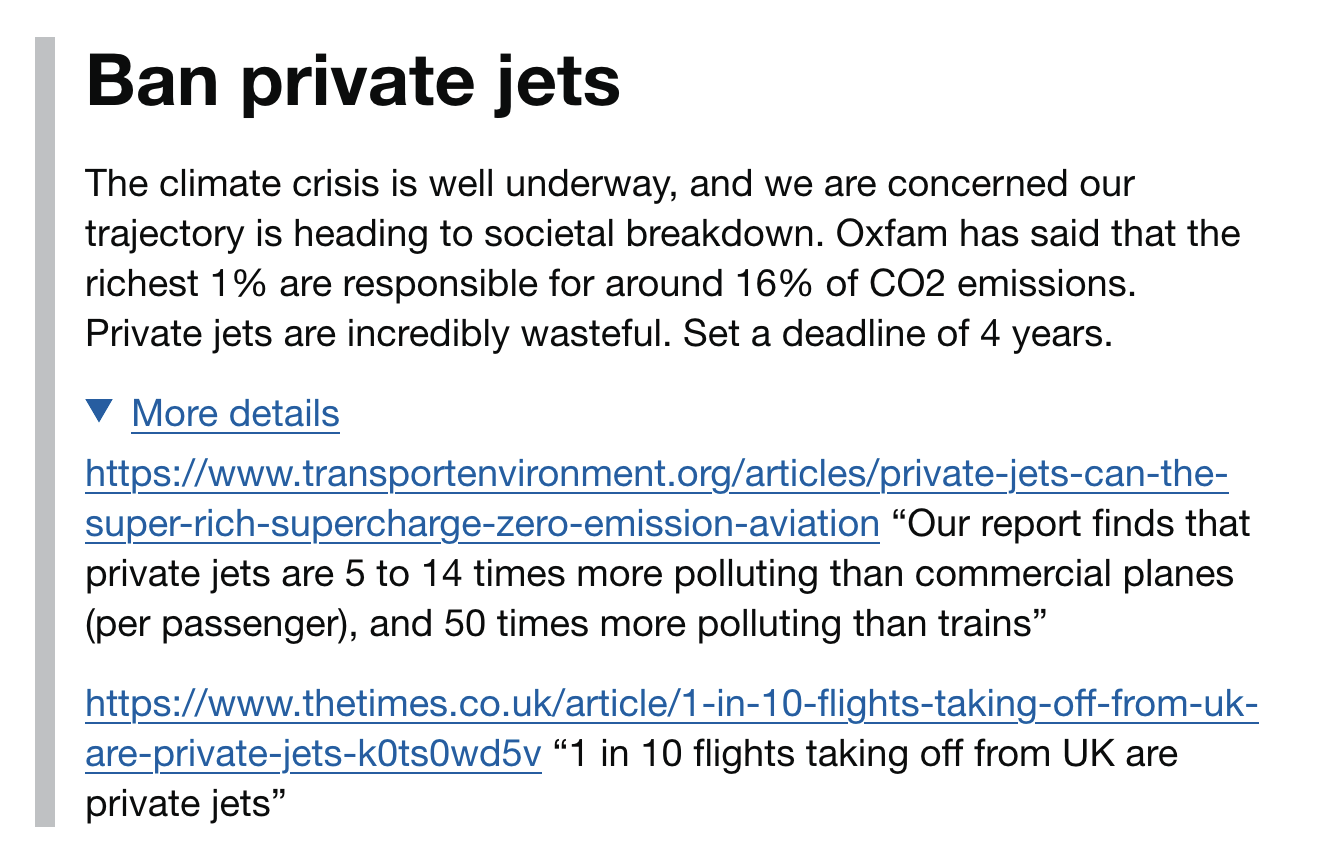Open the thetimes.co.uk article link
This screenshot has width=1324, height=866.
pos(671,704)
